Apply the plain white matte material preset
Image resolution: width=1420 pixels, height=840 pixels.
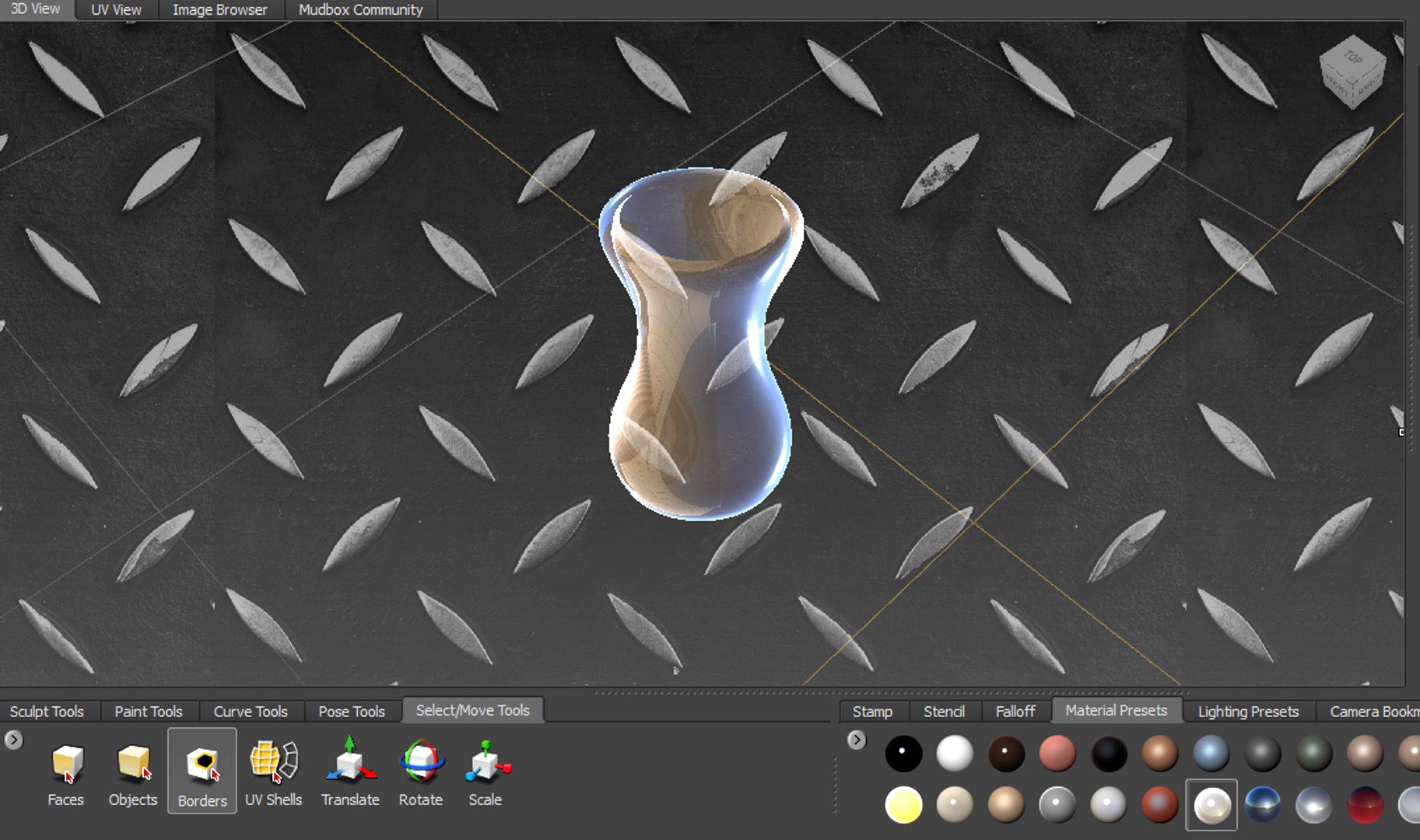click(955, 754)
